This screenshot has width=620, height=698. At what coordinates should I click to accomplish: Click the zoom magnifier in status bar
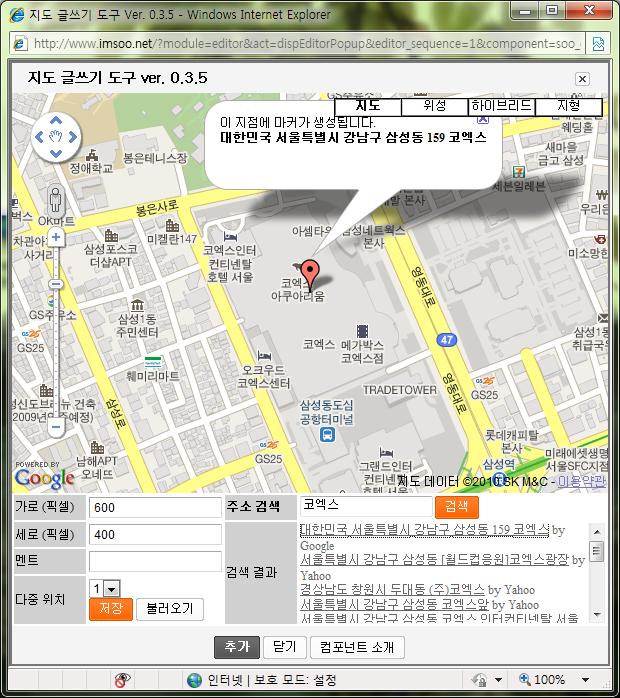pos(525,679)
